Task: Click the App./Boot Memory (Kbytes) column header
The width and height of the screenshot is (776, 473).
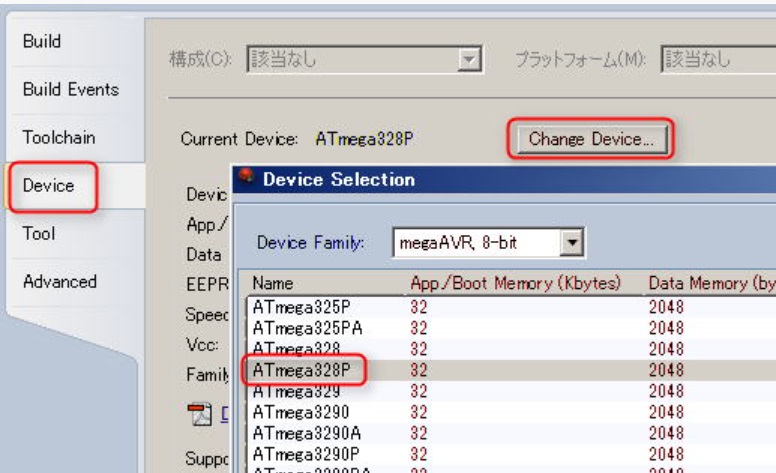Action: 516,284
